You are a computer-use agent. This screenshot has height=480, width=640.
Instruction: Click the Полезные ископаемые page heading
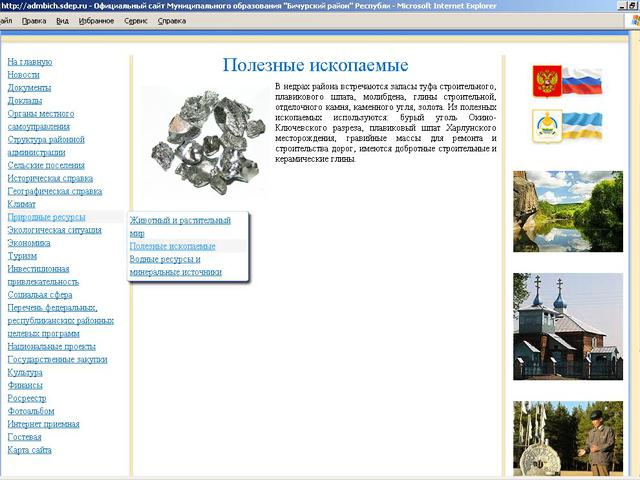coord(316,65)
